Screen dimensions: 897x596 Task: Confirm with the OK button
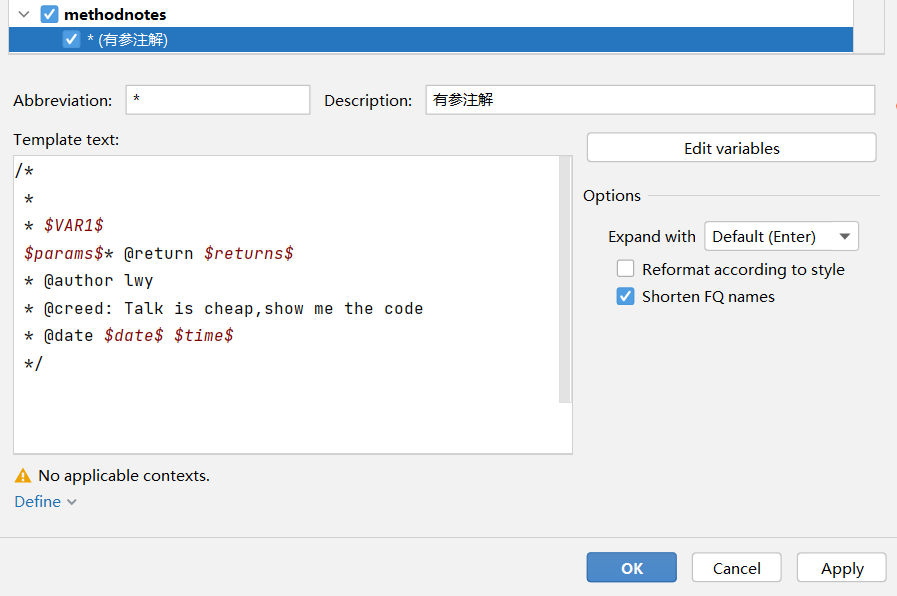[x=632, y=567]
